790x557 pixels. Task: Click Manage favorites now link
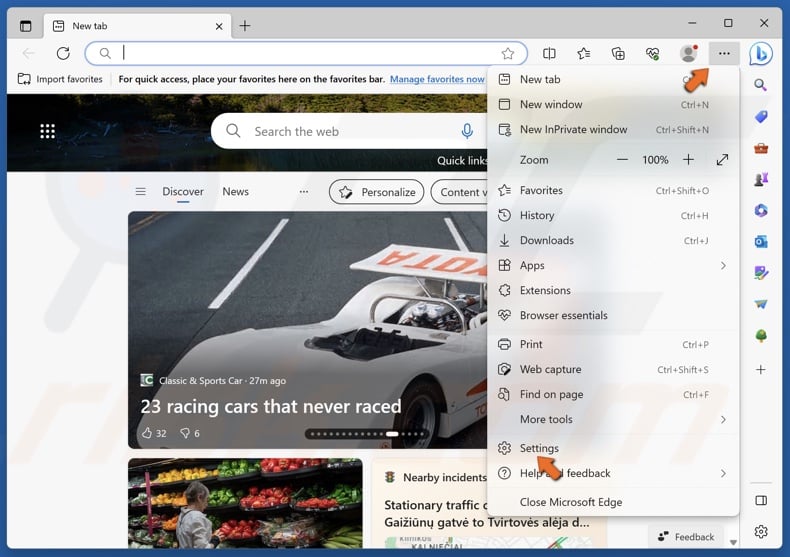[x=437, y=79]
